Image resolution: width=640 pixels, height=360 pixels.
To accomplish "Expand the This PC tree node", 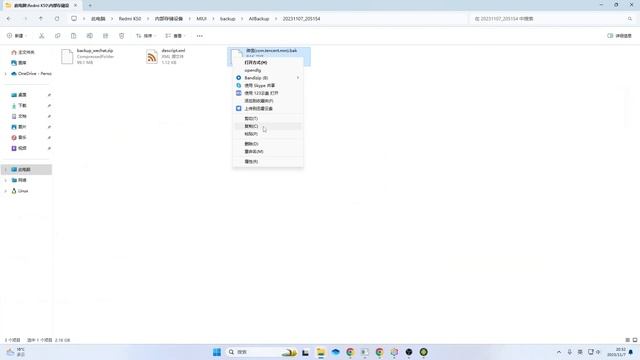I will coord(5,169).
